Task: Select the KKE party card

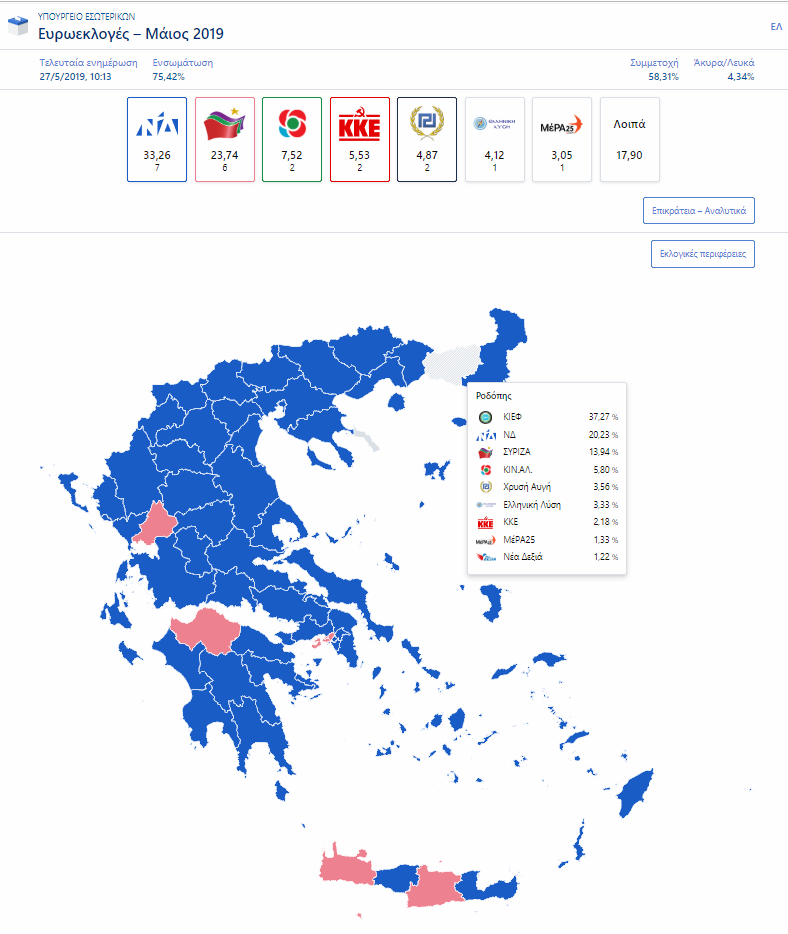Action: click(x=360, y=139)
